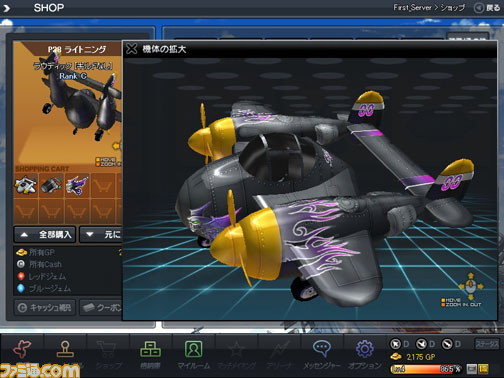Click the 戻る back button at top right

pyautogui.click(x=487, y=8)
